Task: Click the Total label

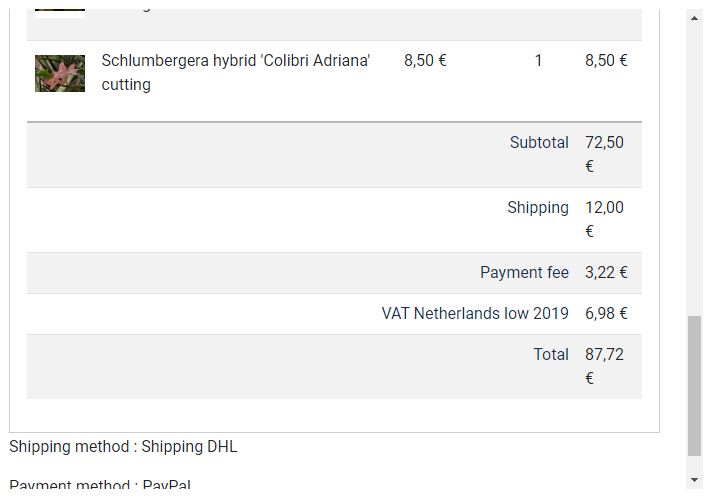Action: [x=551, y=355]
